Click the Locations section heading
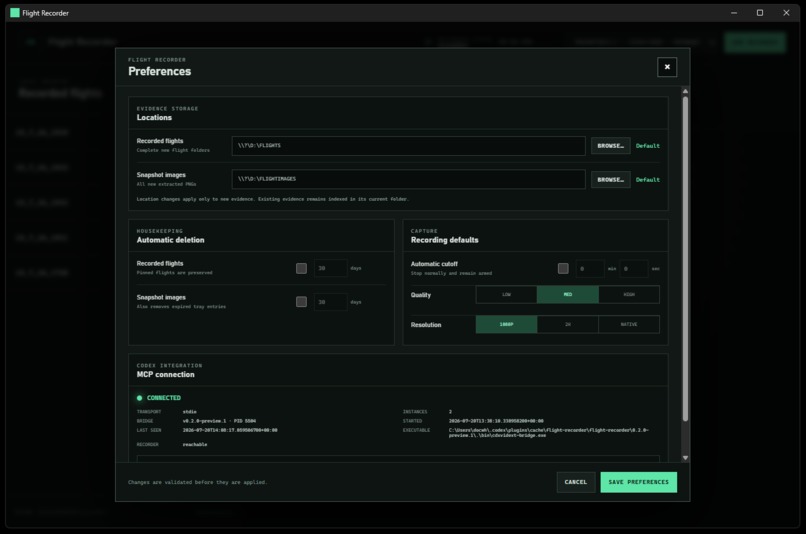The width and height of the screenshot is (806, 534). (154, 118)
